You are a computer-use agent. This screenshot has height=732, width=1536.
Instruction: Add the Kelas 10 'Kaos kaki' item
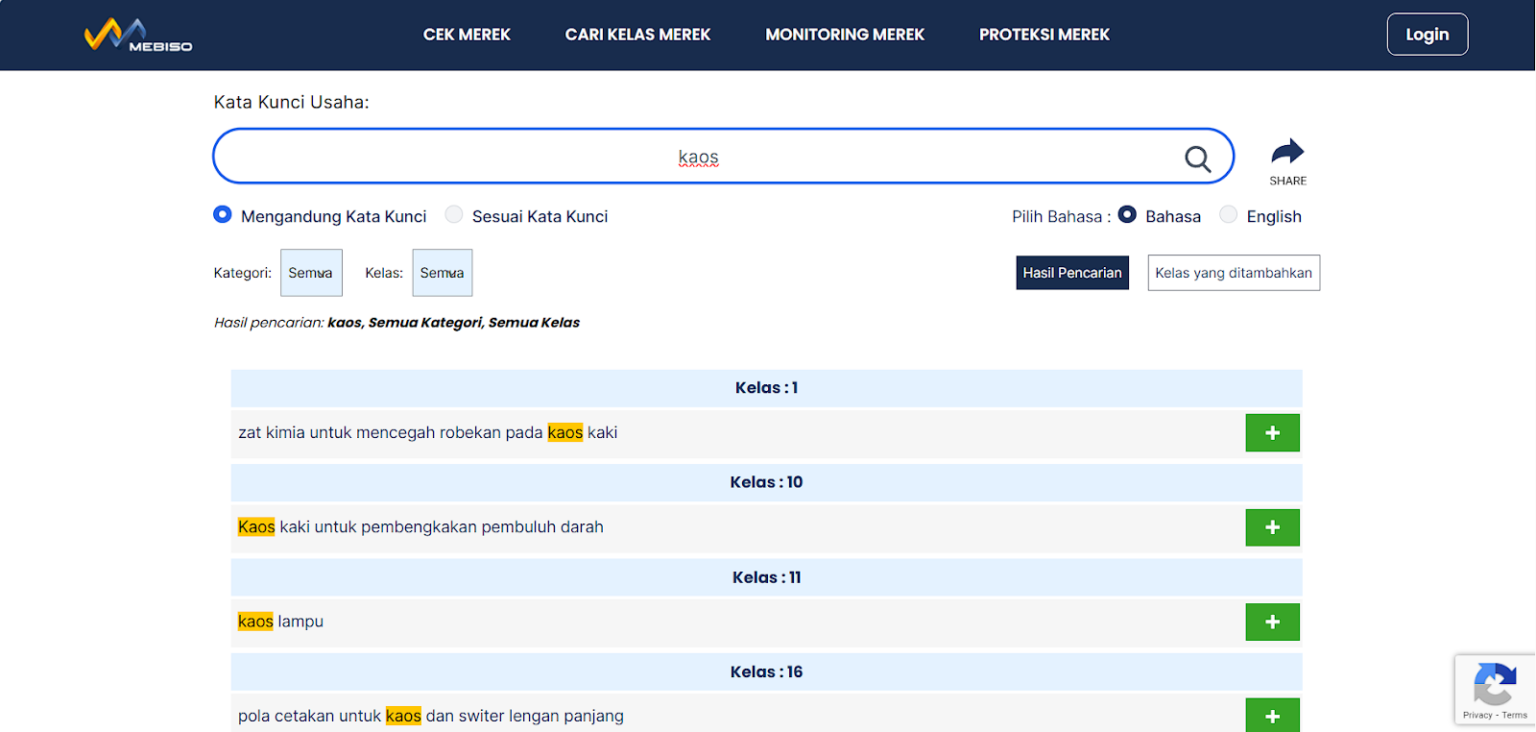[x=1272, y=527]
